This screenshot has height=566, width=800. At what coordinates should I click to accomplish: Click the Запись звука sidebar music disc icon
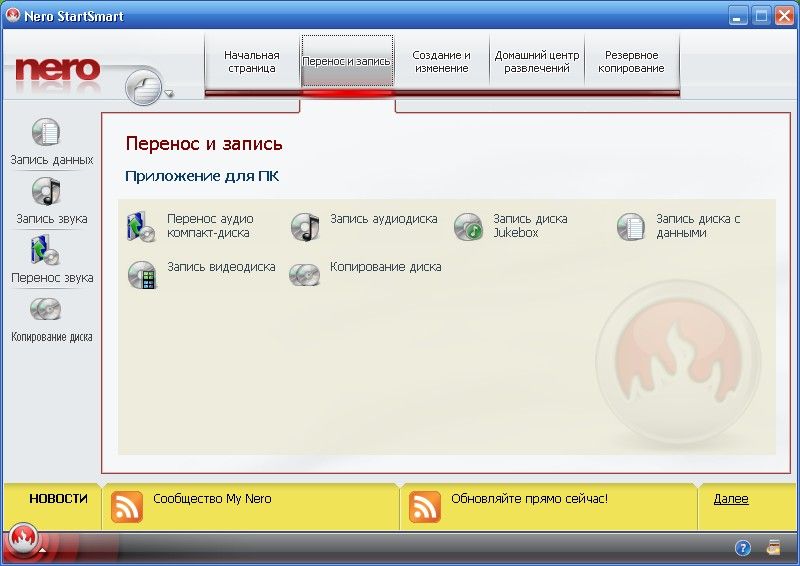pyautogui.click(x=46, y=191)
